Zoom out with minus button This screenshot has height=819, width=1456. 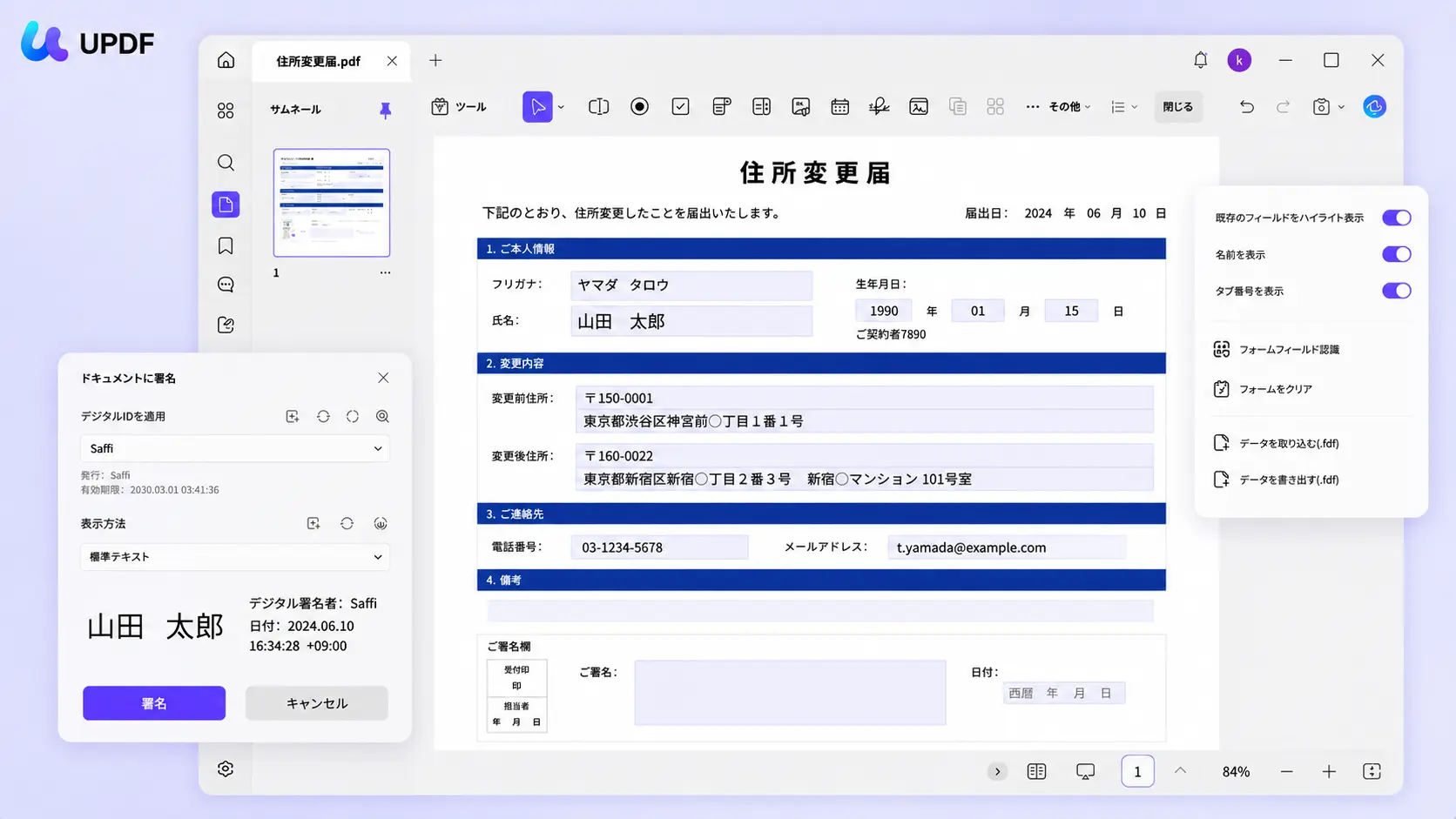tap(1286, 771)
